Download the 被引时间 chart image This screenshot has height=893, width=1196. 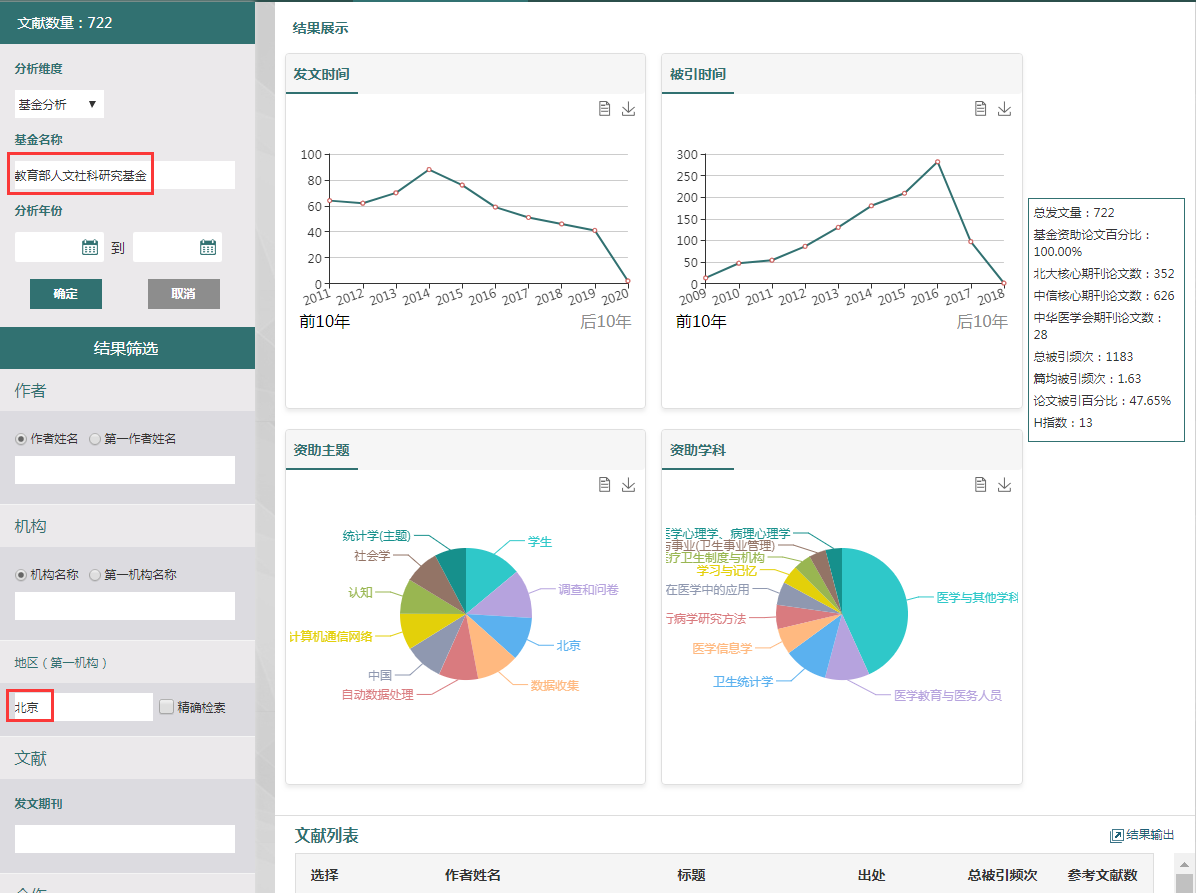coord(1005,109)
